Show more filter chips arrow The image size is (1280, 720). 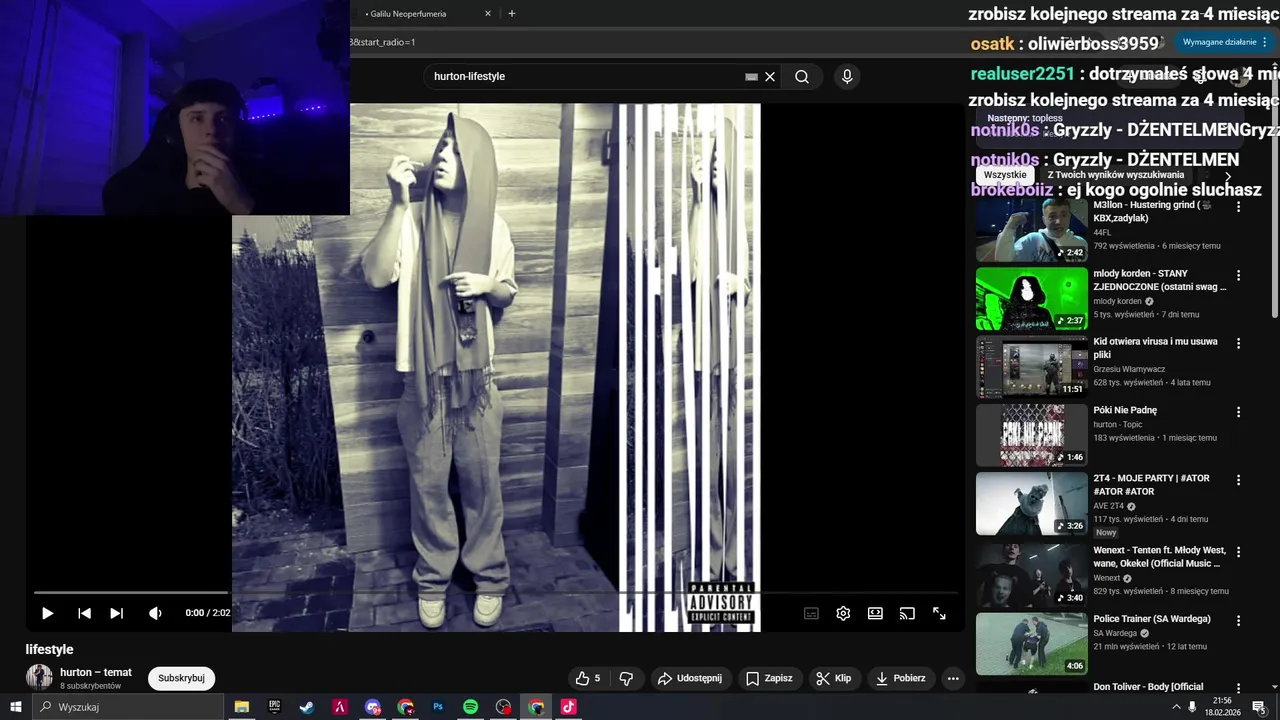(x=1228, y=176)
